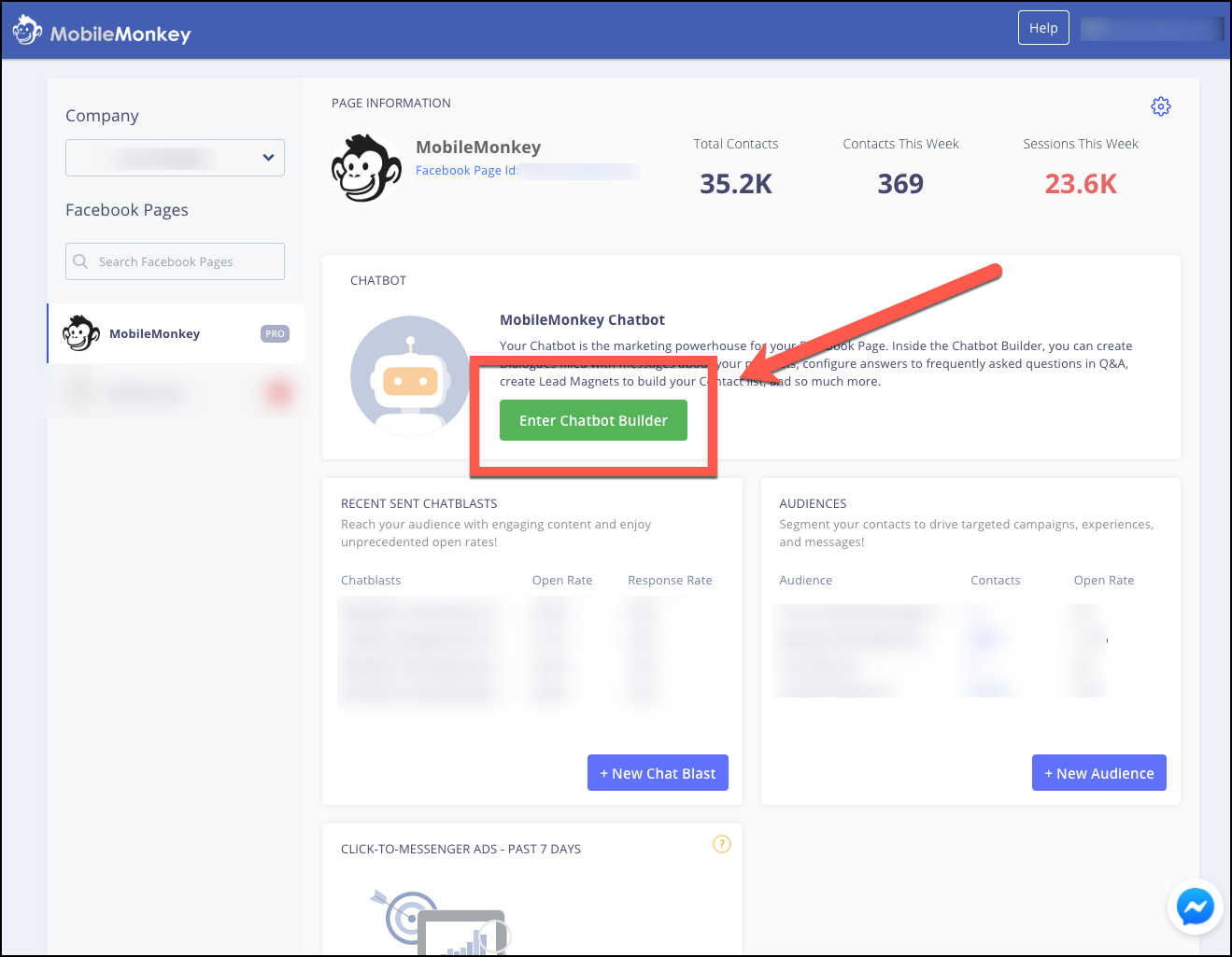Expand the Company dropdown
Viewport: 1232px width, 957px height.
pyautogui.click(x=175, y=158)
